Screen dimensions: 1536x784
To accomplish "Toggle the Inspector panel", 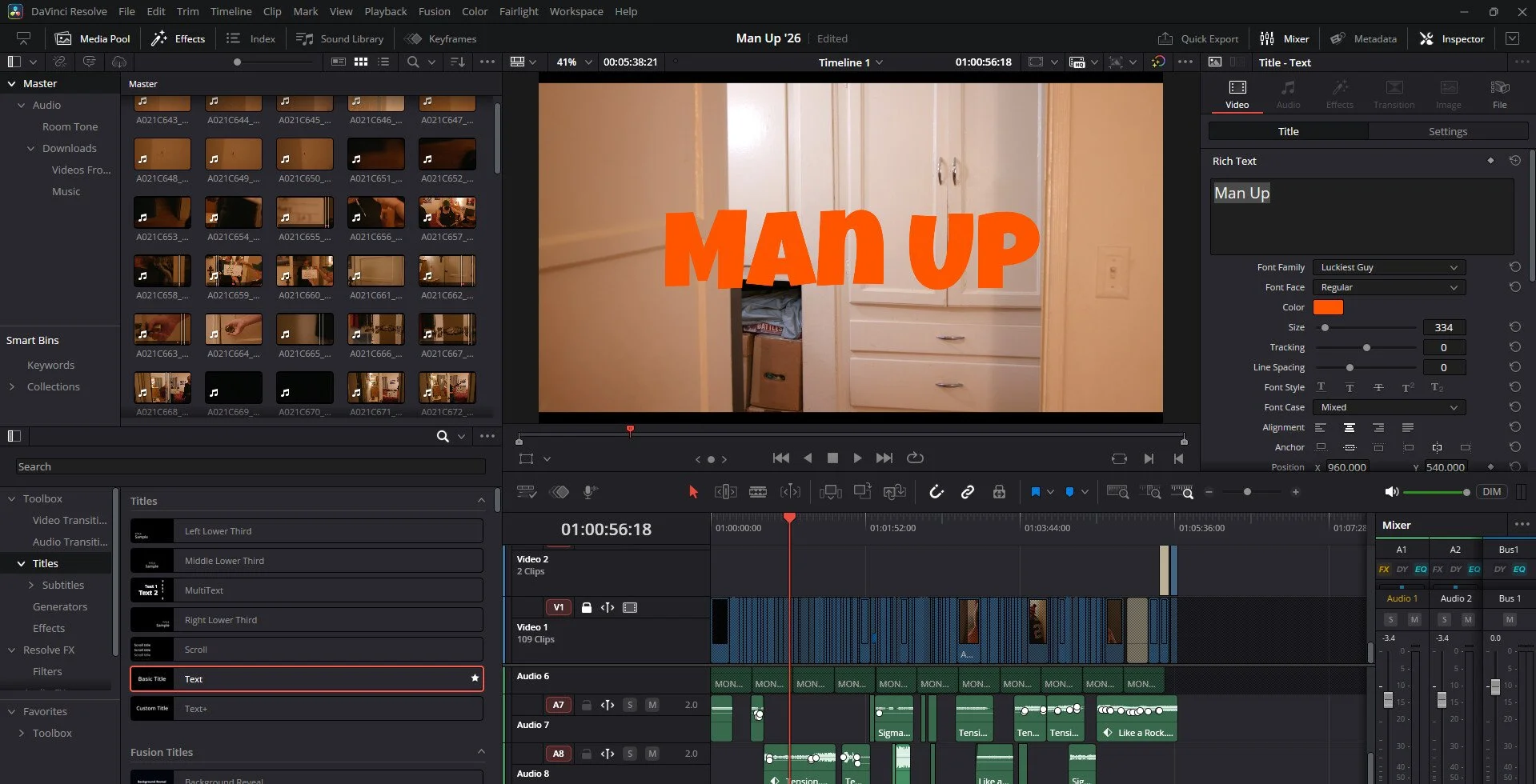I will tap(1451, 38).
